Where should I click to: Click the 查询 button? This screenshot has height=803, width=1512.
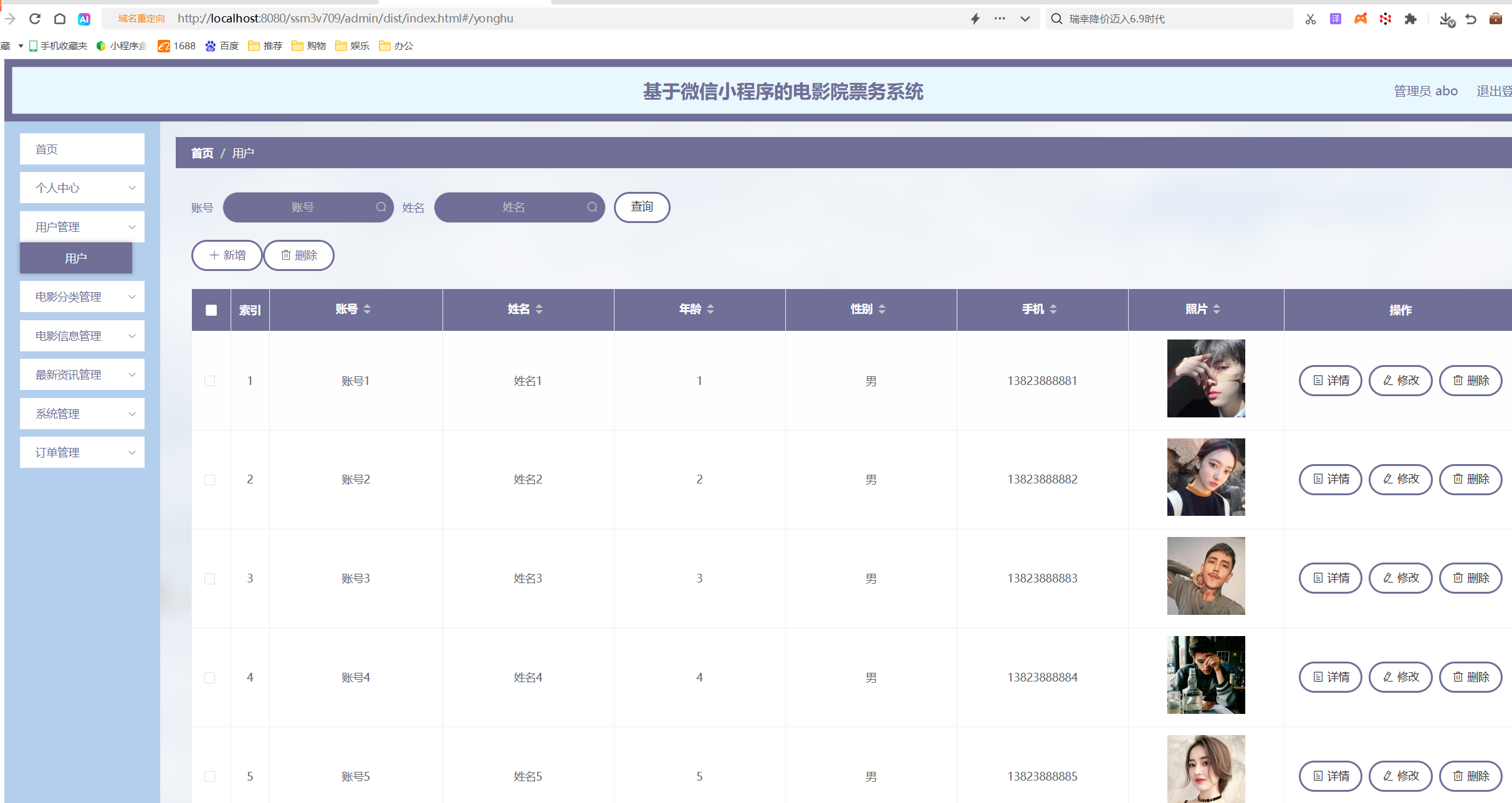[x=642, y=207]
